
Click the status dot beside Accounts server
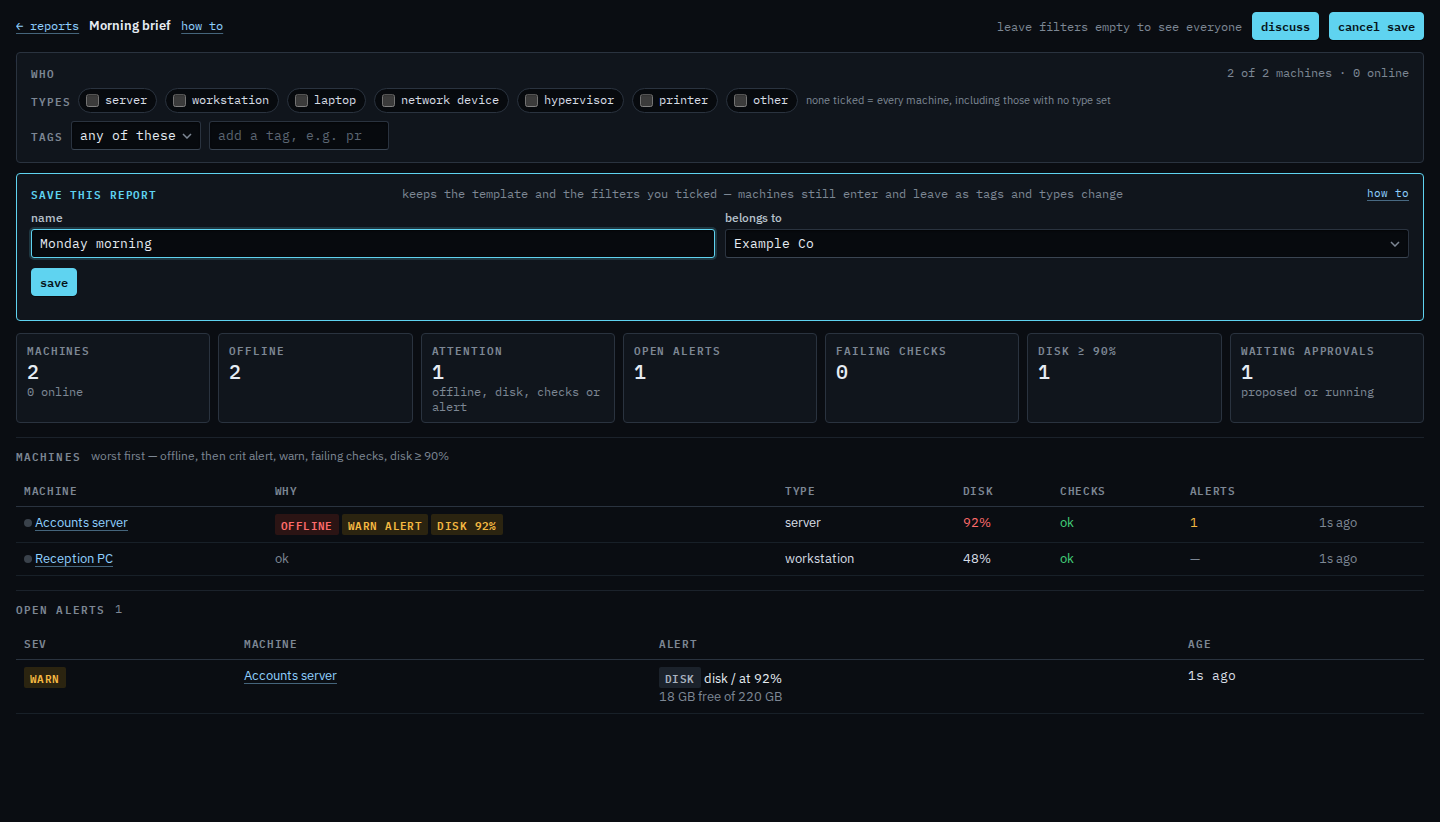[28, 523]
